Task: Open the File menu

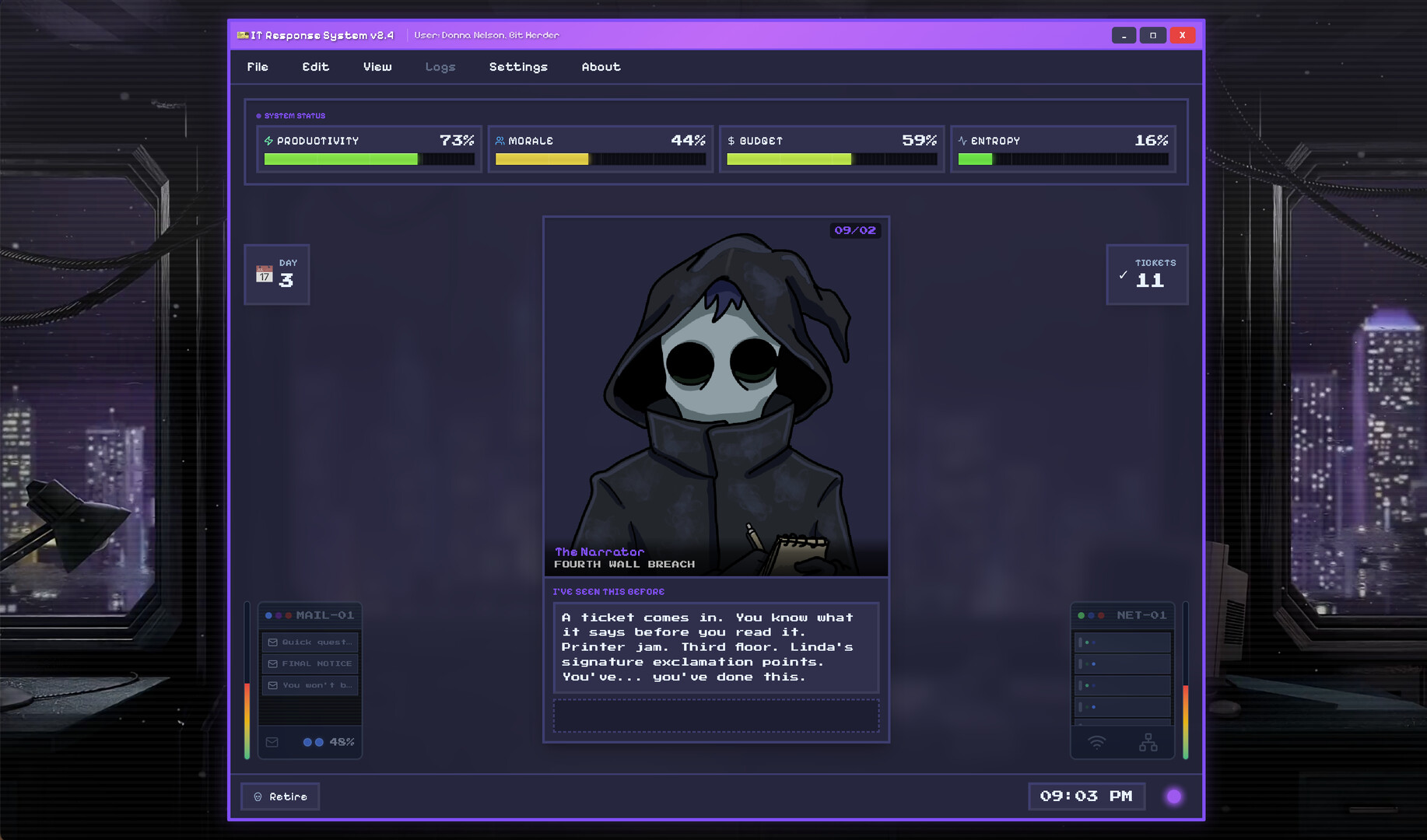Action: (x=258, y=67)
